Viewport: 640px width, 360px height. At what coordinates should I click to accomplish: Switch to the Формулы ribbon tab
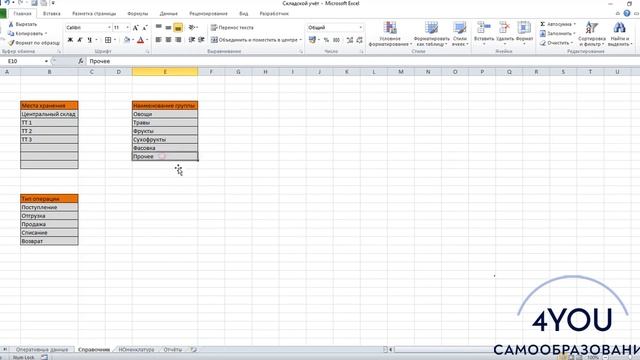pos(138,13)
